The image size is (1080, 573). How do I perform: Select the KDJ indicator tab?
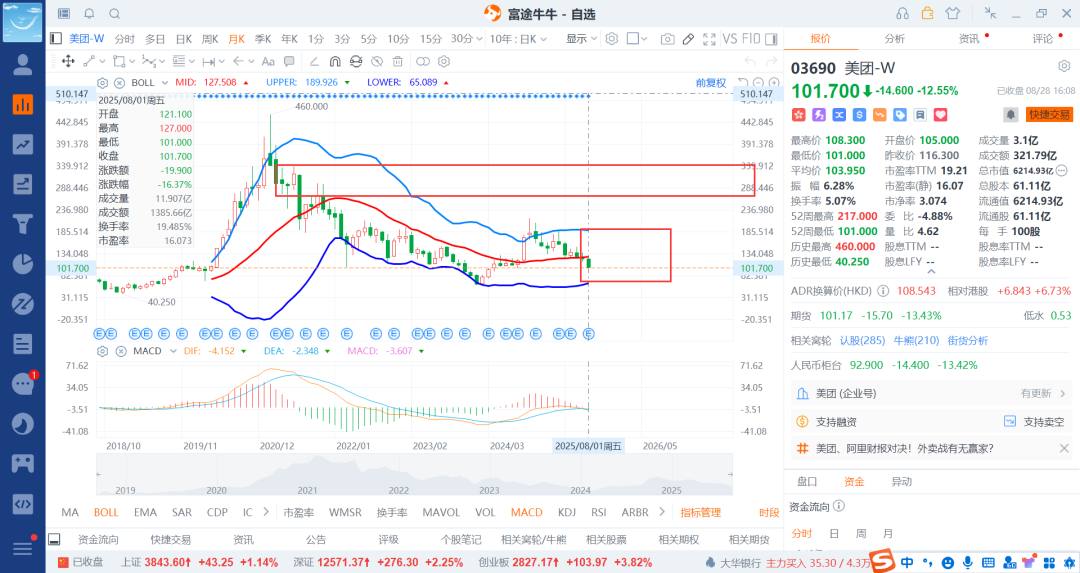coord(567,512)
